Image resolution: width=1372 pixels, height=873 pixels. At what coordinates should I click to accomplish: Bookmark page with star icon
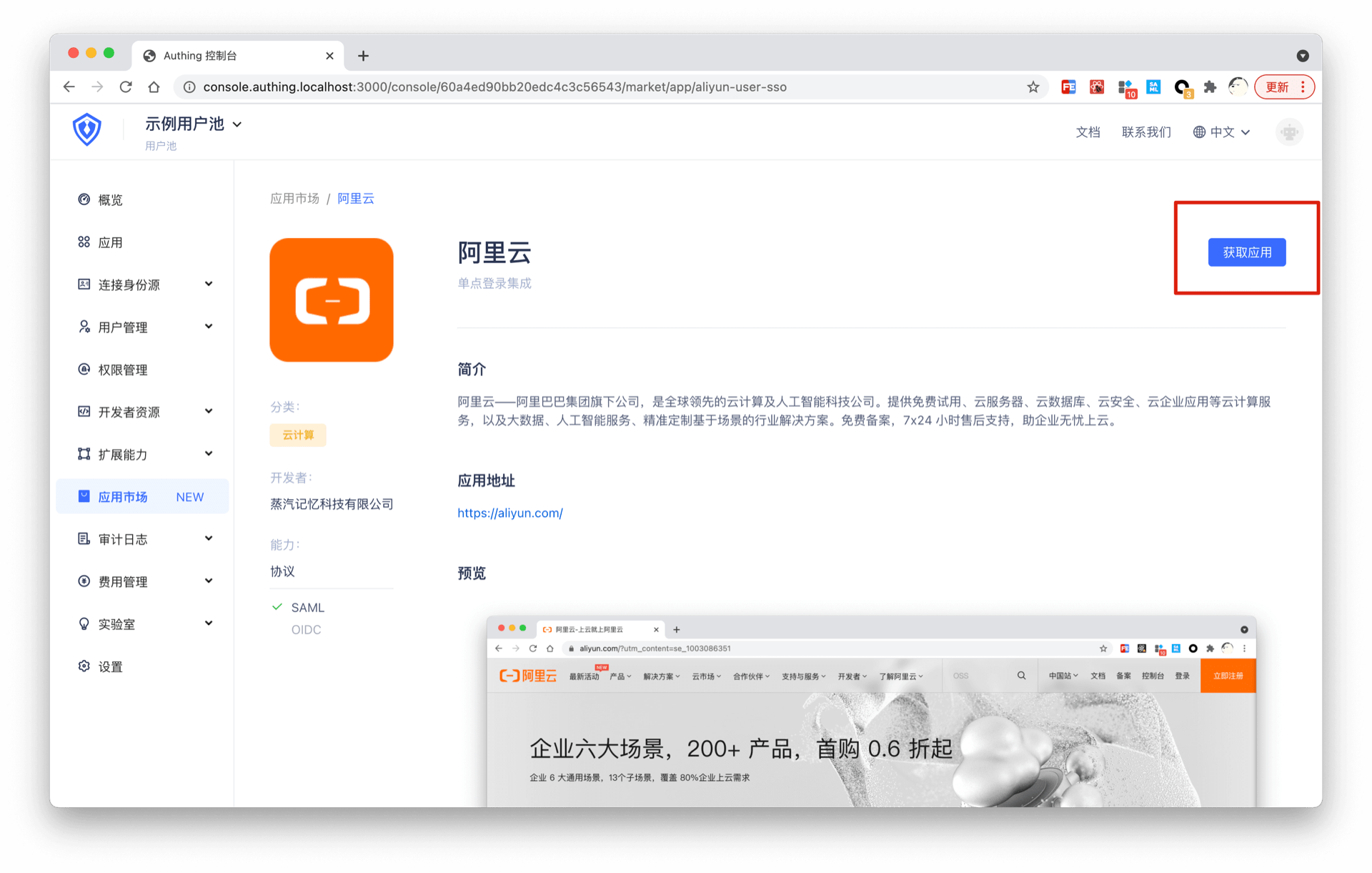(x=1033, y=87)
